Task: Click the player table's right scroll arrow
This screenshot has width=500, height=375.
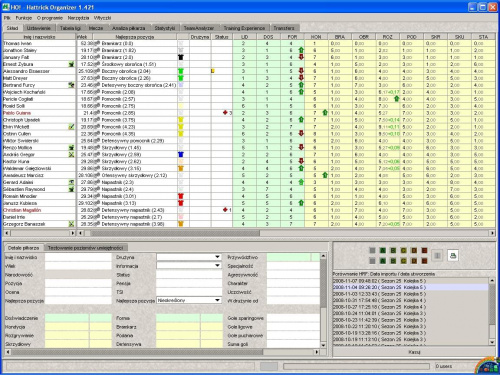Action: (492, 233)
